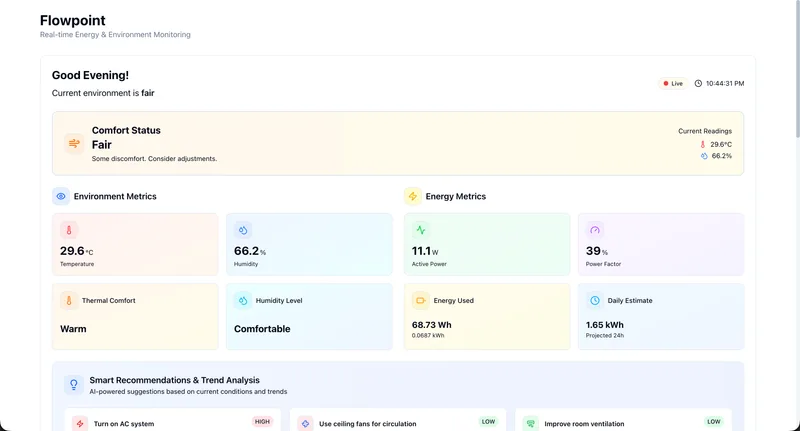Click the vent icon beside Improve room ventilation
800x431 pixels.
click(531, 423)
